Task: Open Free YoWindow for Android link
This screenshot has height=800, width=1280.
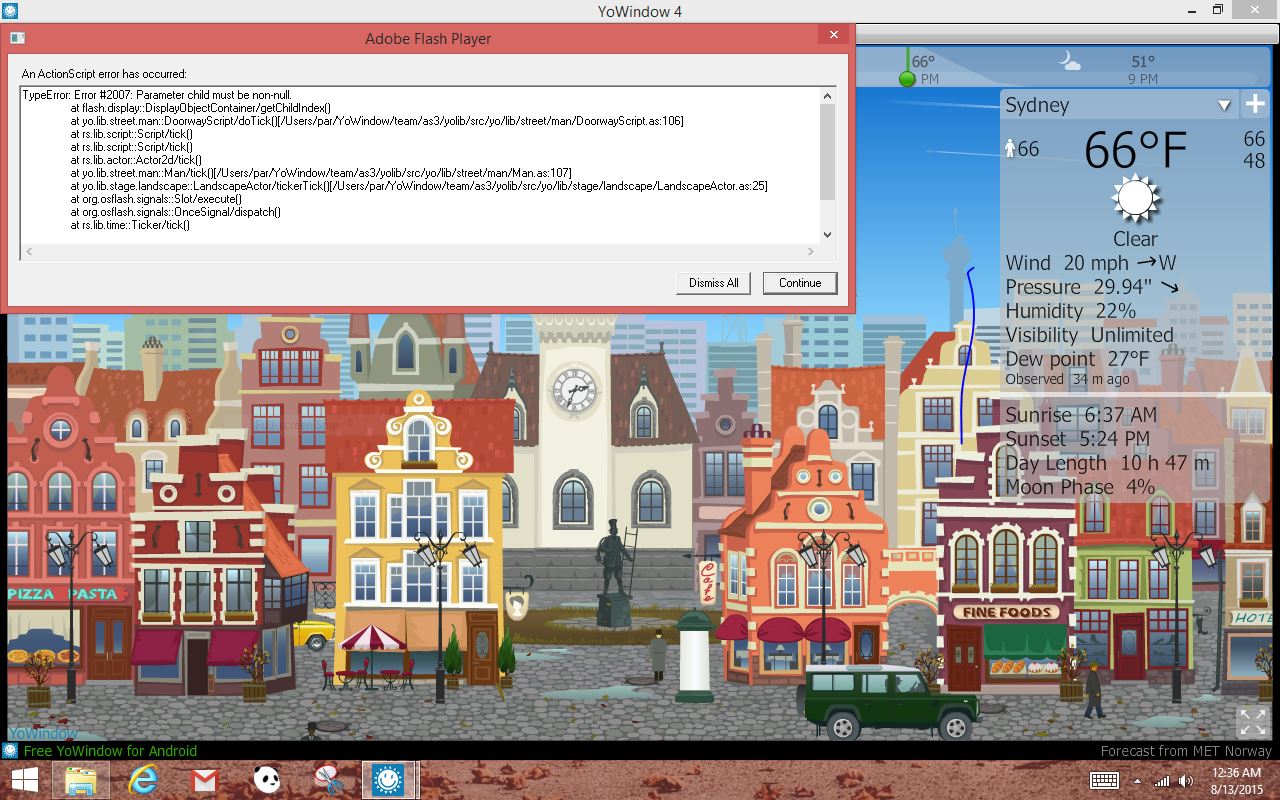Action: [x=110, y=751]
